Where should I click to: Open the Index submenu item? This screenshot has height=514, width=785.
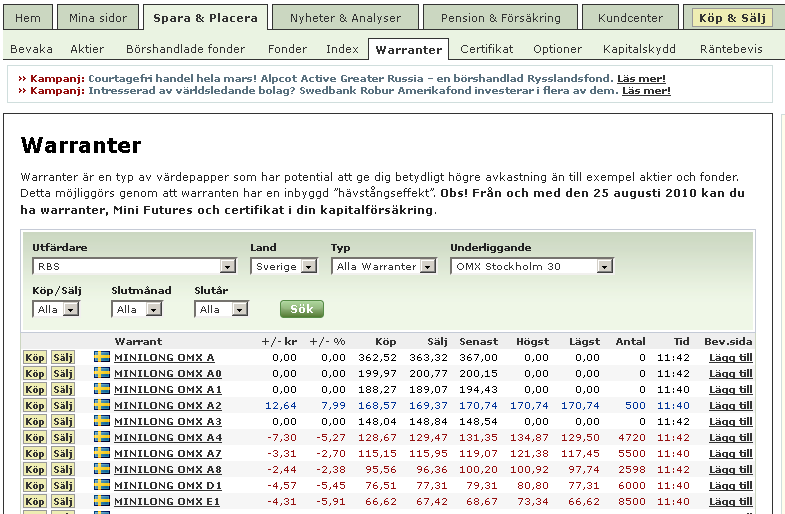point(342,49)
